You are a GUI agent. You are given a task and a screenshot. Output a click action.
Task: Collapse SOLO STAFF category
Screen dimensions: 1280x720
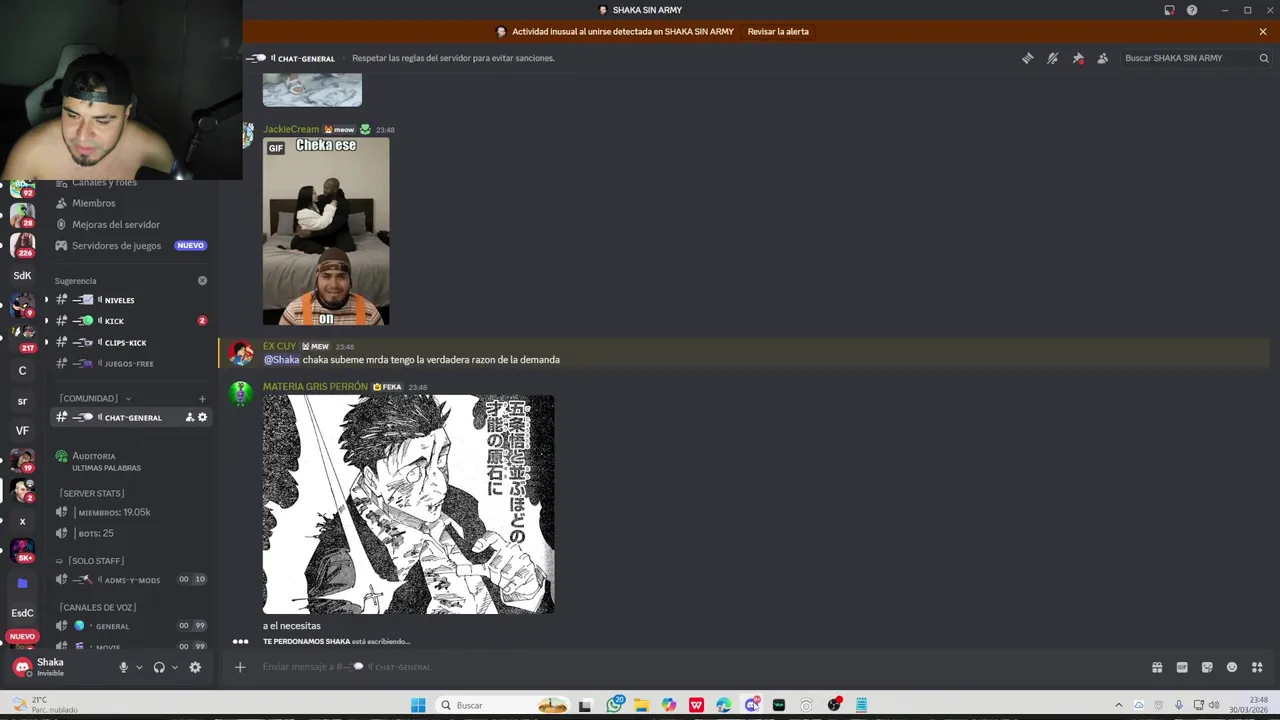[x=90, y=561]
